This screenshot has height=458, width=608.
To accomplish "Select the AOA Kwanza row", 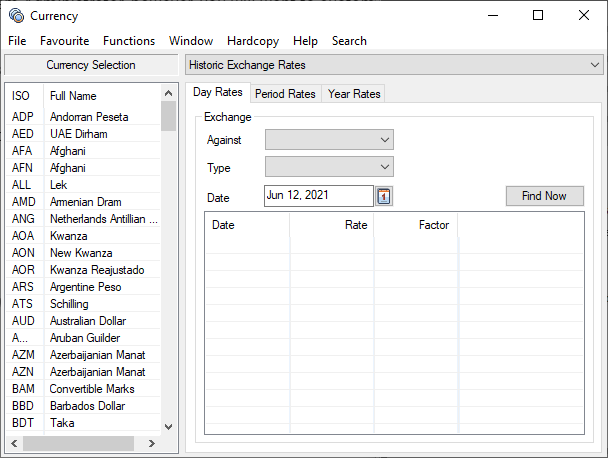I will (83, 236).
